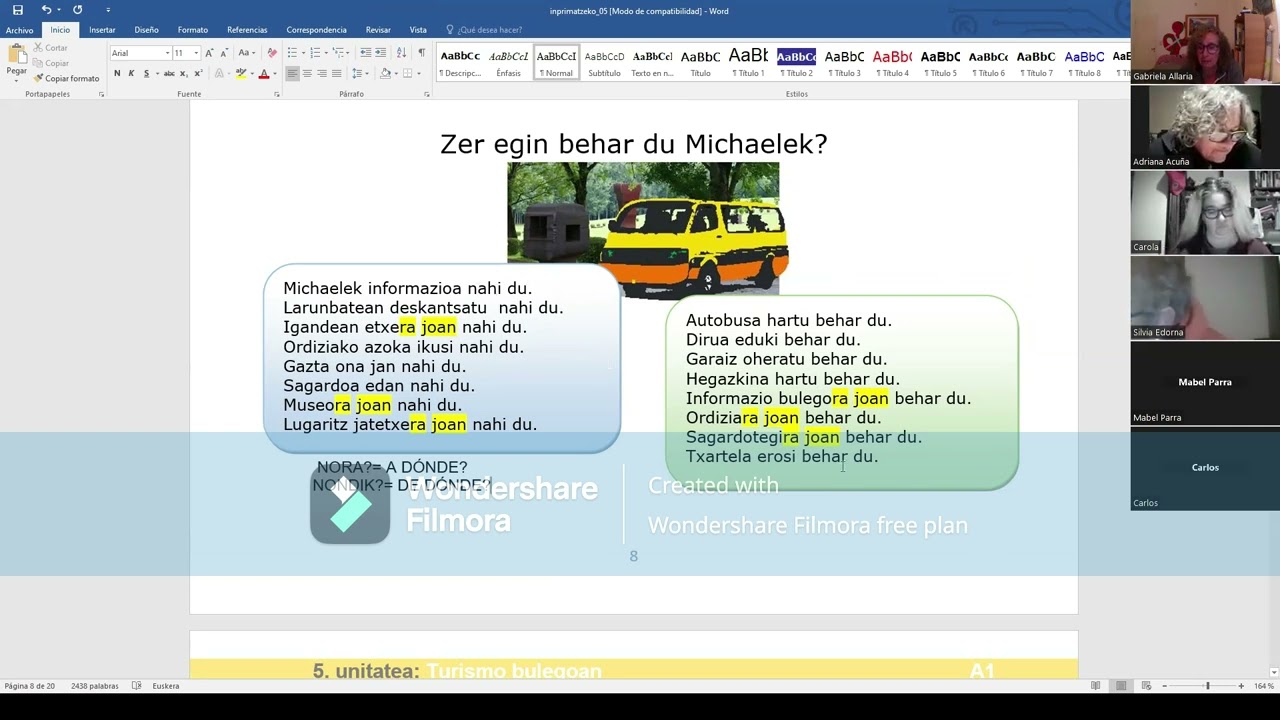Open Portapapeles pane launcher

101,94
